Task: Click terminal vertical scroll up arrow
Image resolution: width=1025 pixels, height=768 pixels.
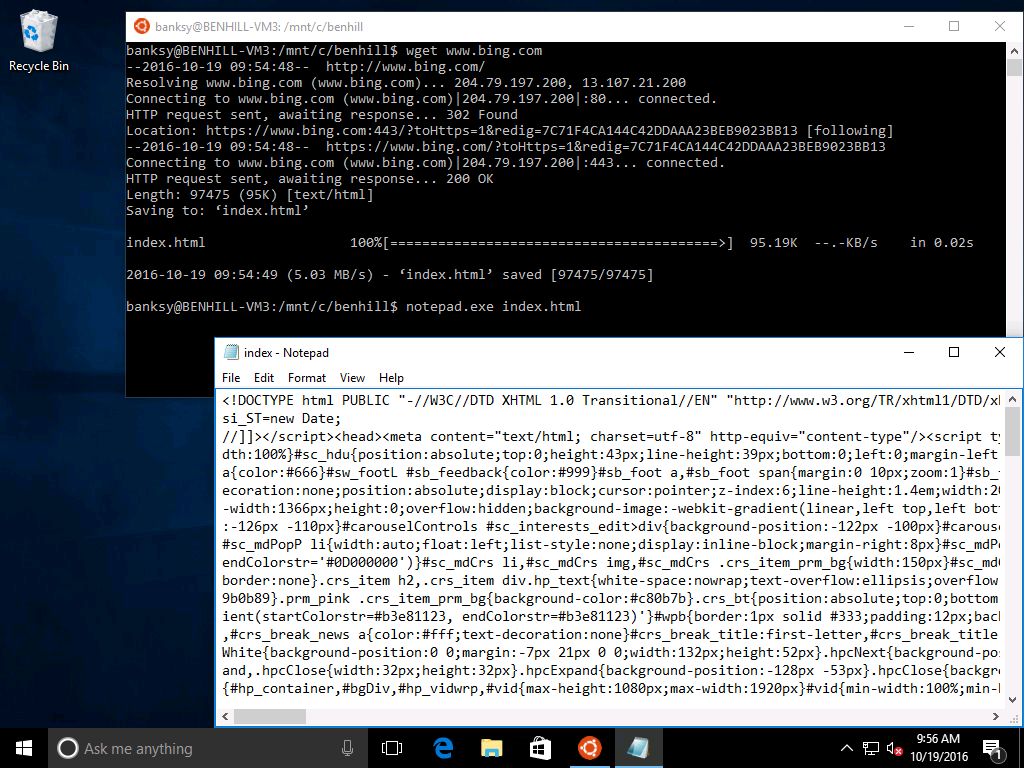Action: (x=1014, y=51)
